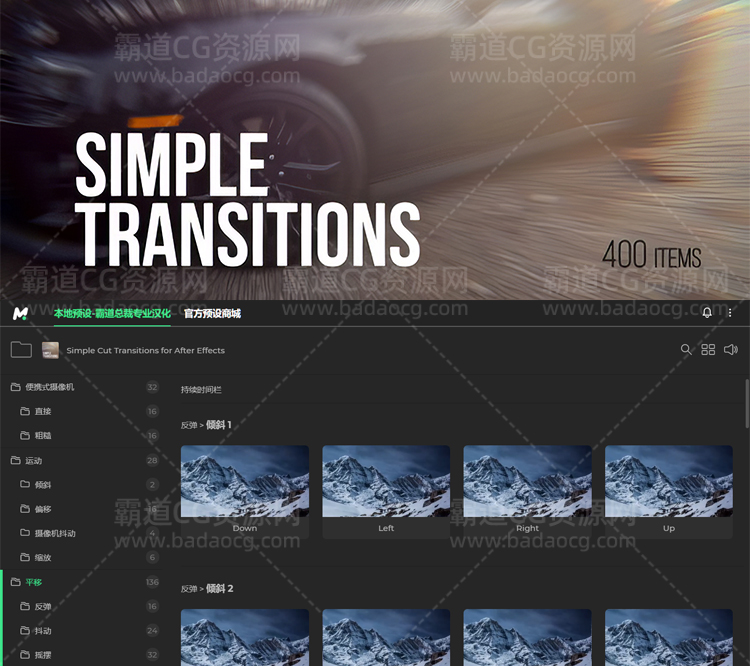Click folder icon next to 便携式摄像机
750x666 pixels.
coord(15,387)
